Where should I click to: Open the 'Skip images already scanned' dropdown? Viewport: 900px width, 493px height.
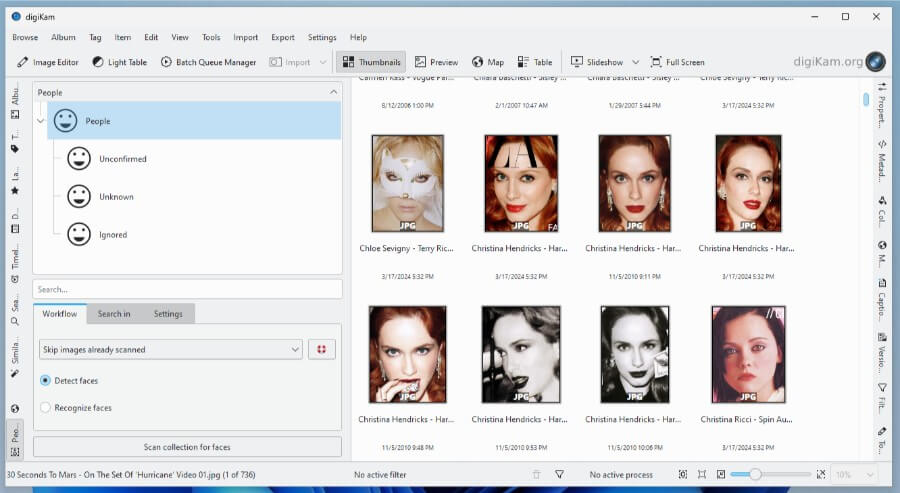pos(170,349)
